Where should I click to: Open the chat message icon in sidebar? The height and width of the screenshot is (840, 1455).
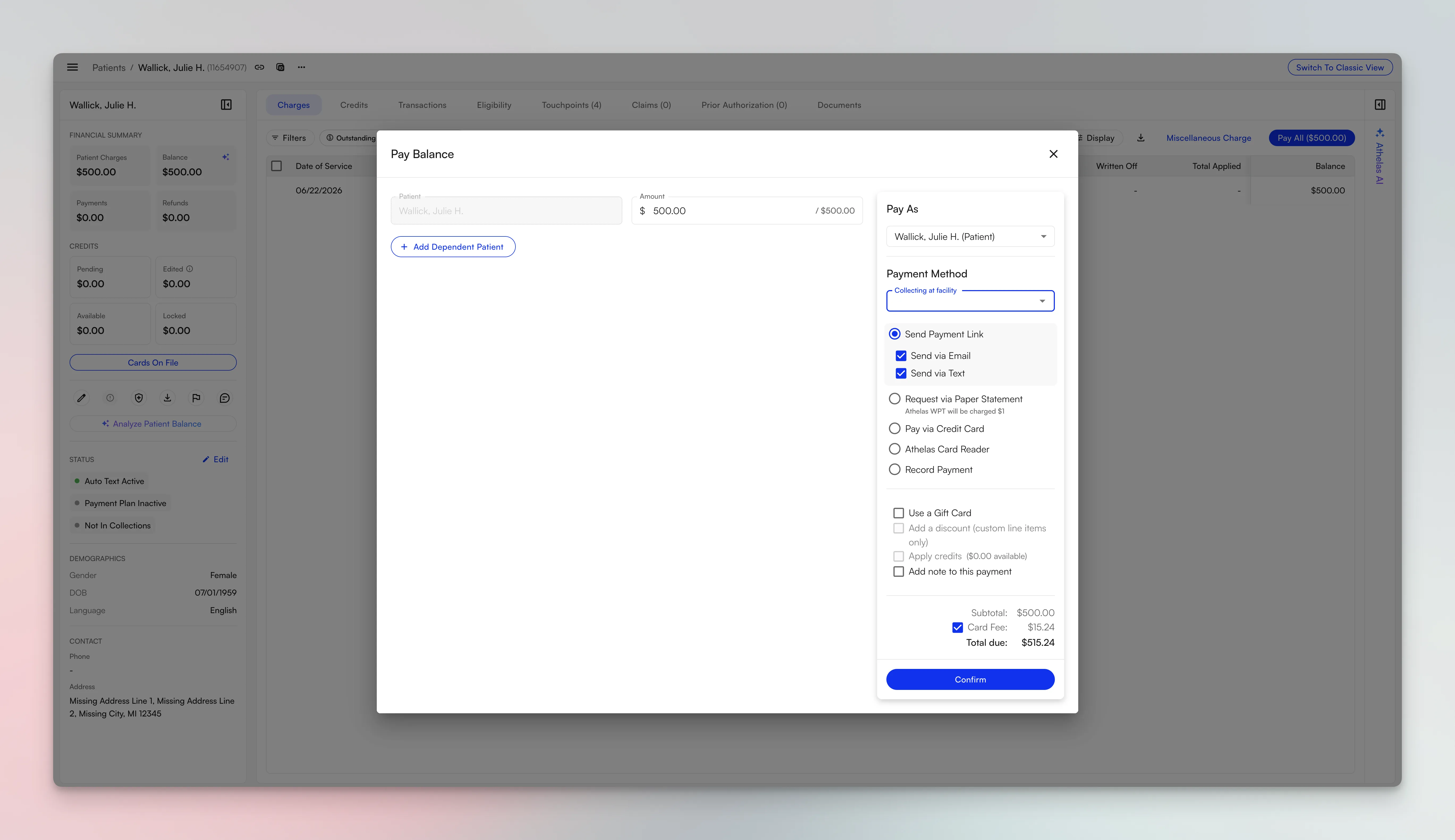[x=225, y=398]
